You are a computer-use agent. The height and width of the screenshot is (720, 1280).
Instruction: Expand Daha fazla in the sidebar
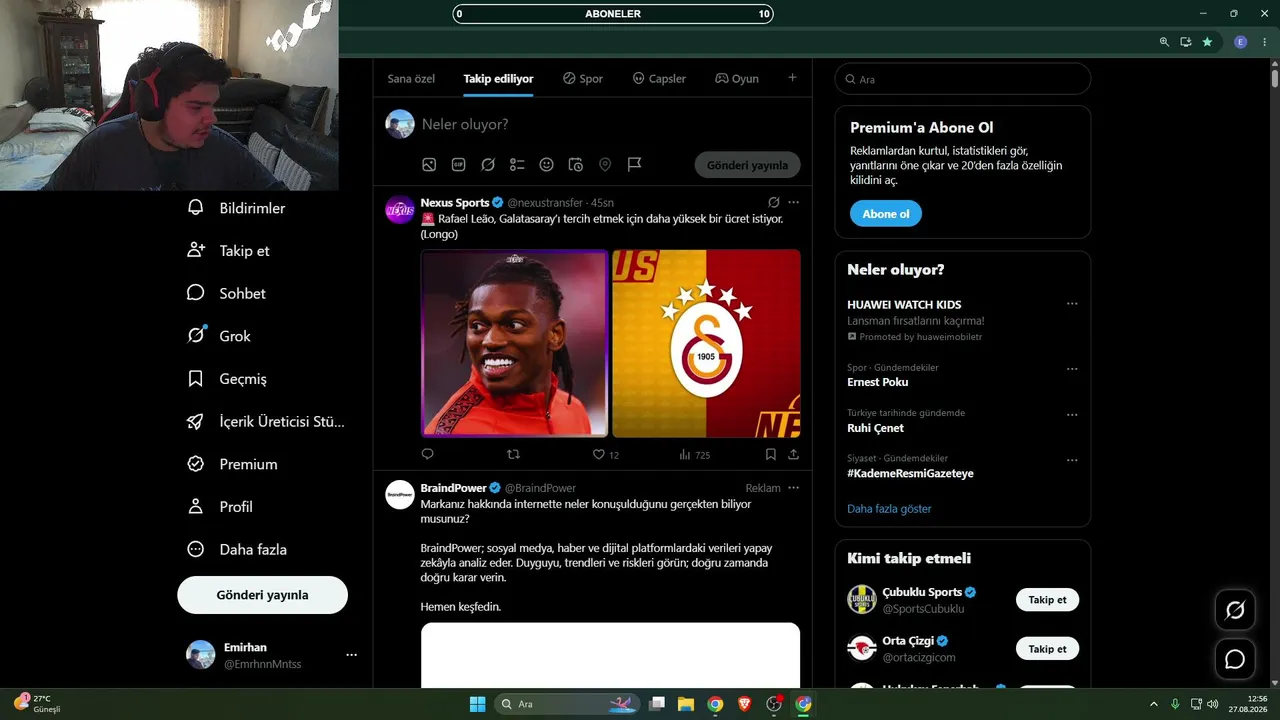[x=237, y=550]
